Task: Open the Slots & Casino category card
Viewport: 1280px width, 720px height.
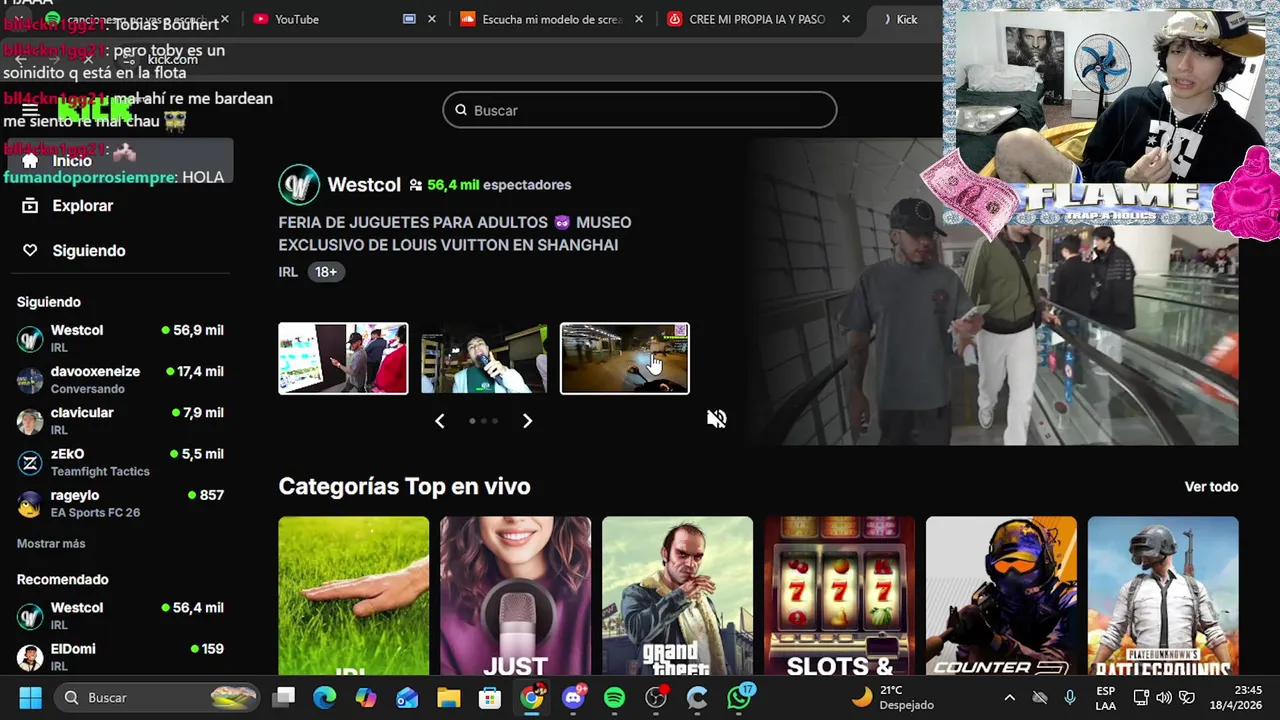Action: click(x=839, y=596)
